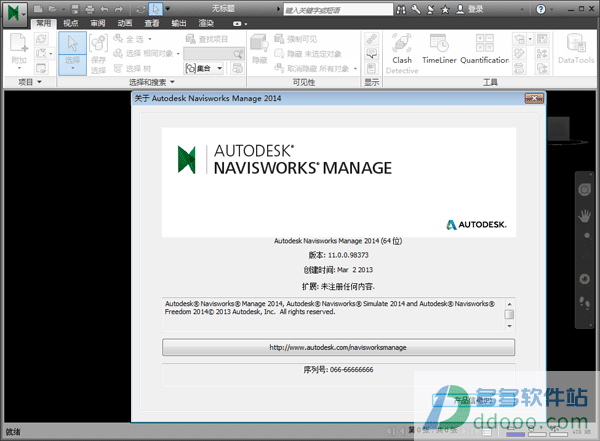Click the Save disk icon in quick access toolbar
The height and width of the screenshot is (441, 600).
[x=75, y=9]
